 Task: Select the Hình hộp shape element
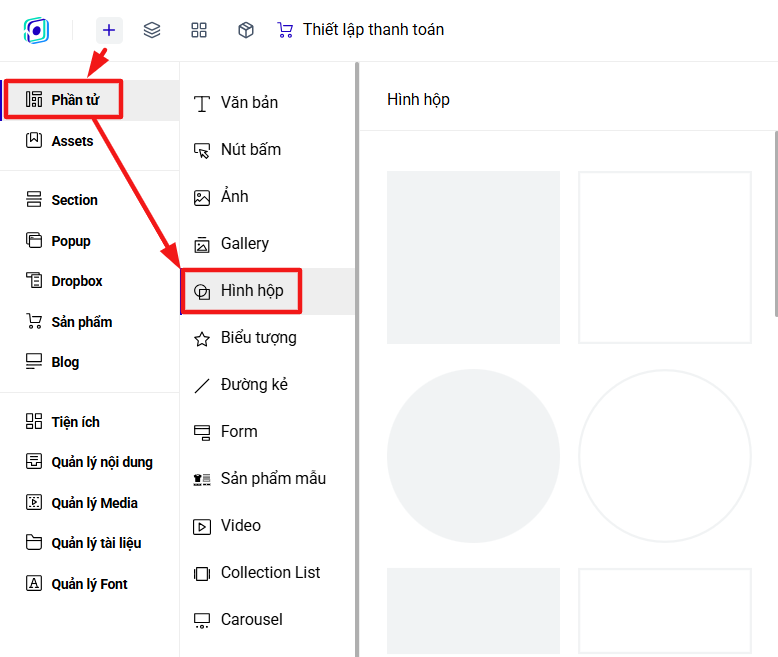(x=267, y=291)
